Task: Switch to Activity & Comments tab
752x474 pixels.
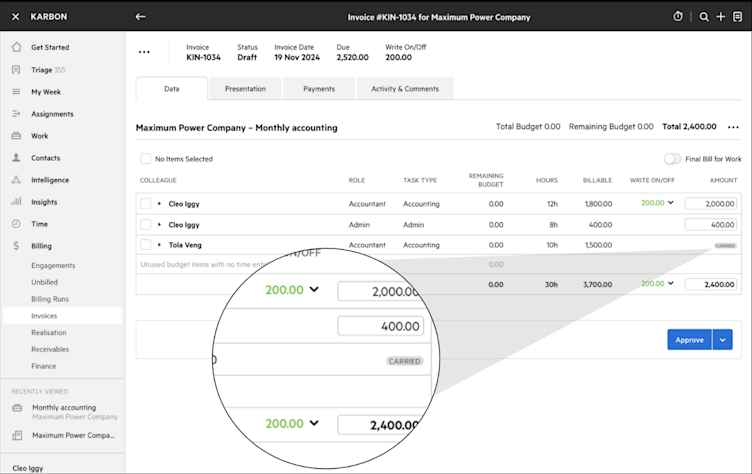Action: click(405, 89)
